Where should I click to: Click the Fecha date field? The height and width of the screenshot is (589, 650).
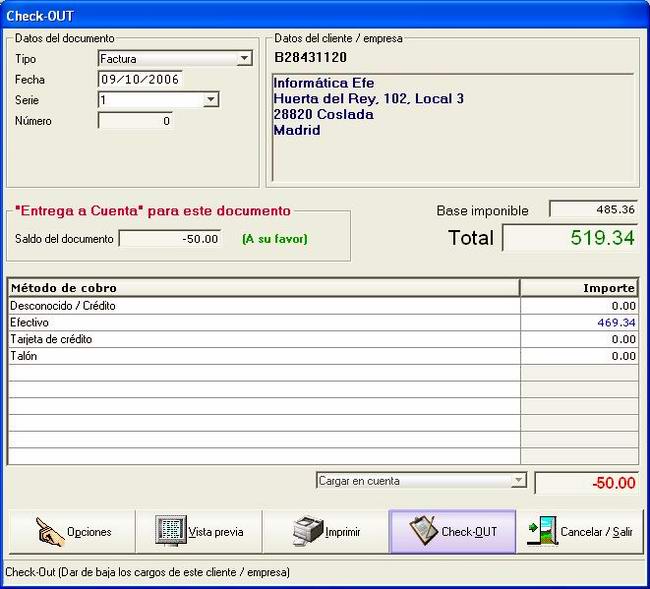[x=140, y=79]
